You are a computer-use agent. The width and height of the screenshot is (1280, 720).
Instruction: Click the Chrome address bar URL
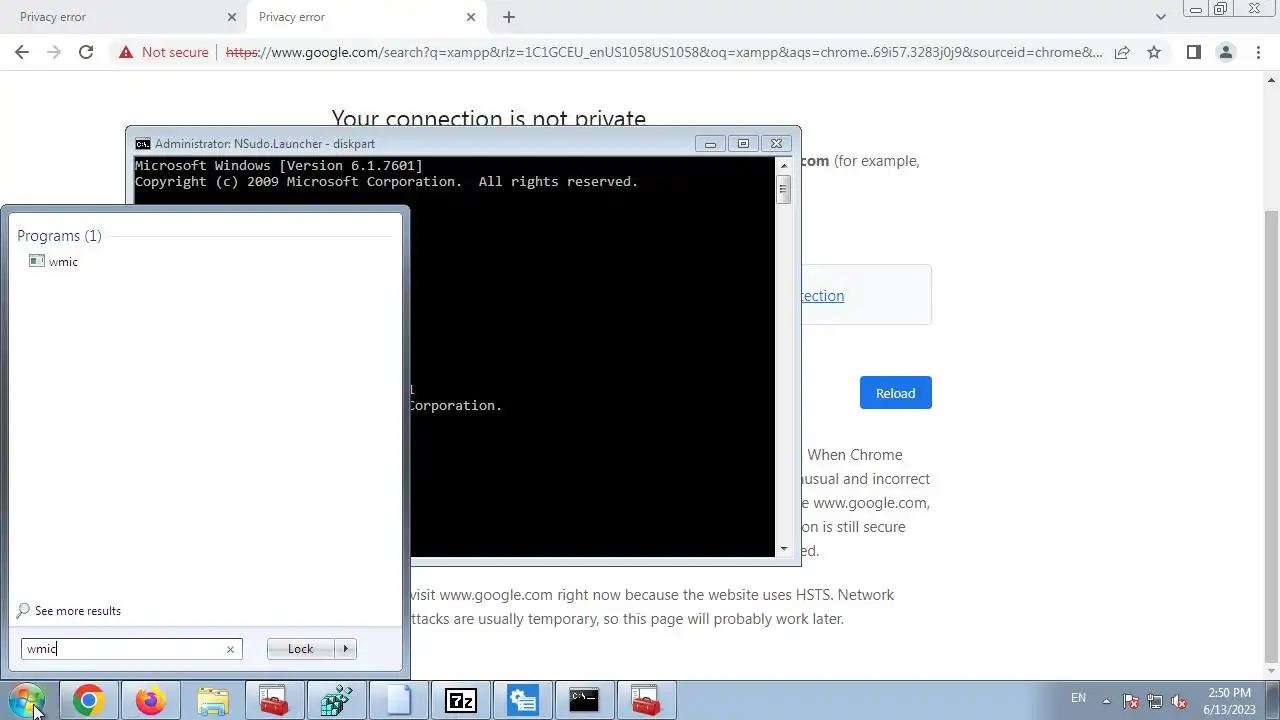coord(664,52)
